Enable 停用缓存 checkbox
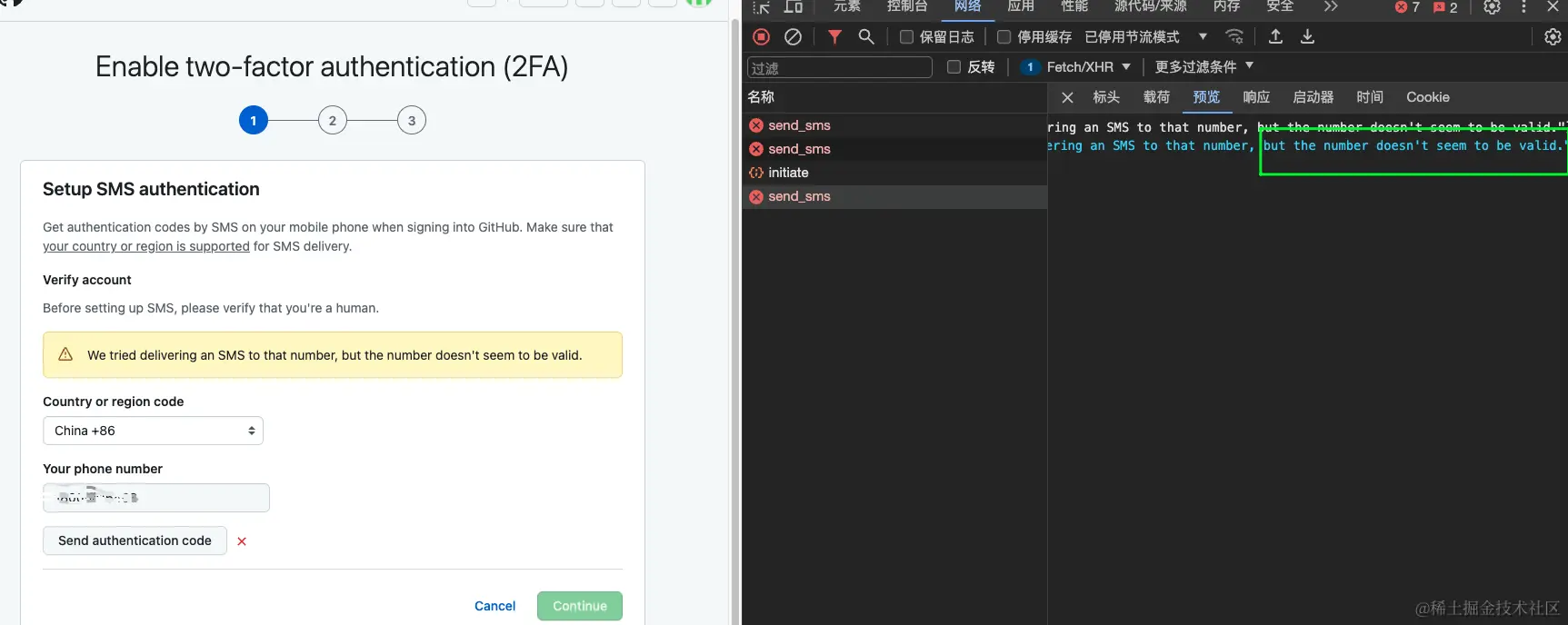 click(x=1004, y=37)
